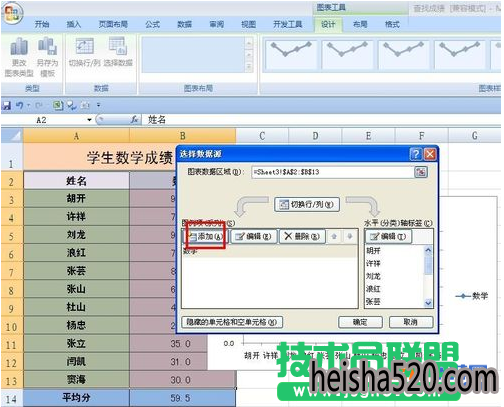Click the insert function fx icon
This screenshot has height=407, width=504.
(134, 120)
